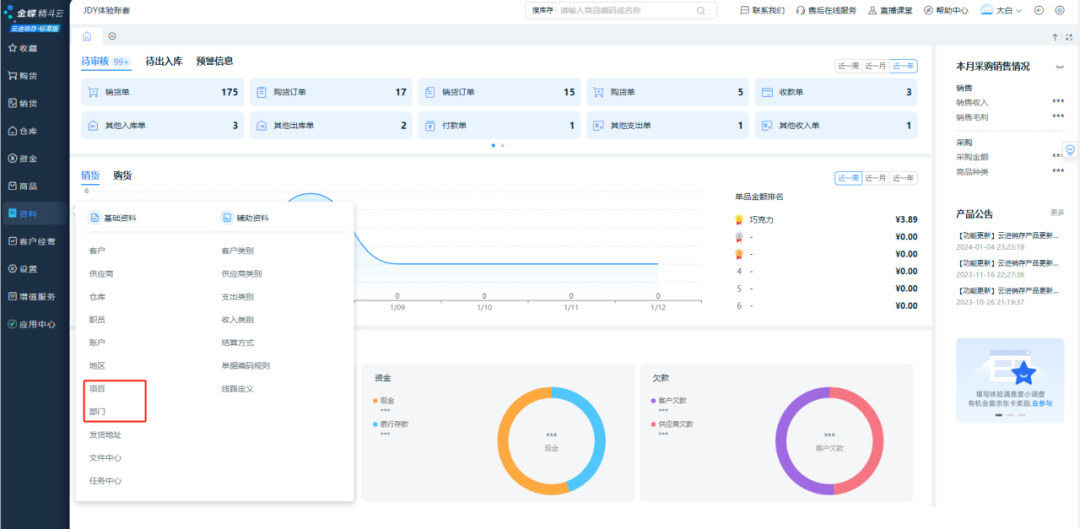The height and width of the screenshot is (529, 1080).
Task: Open the tab list dropdown circle icon
Action: (112, 37)
